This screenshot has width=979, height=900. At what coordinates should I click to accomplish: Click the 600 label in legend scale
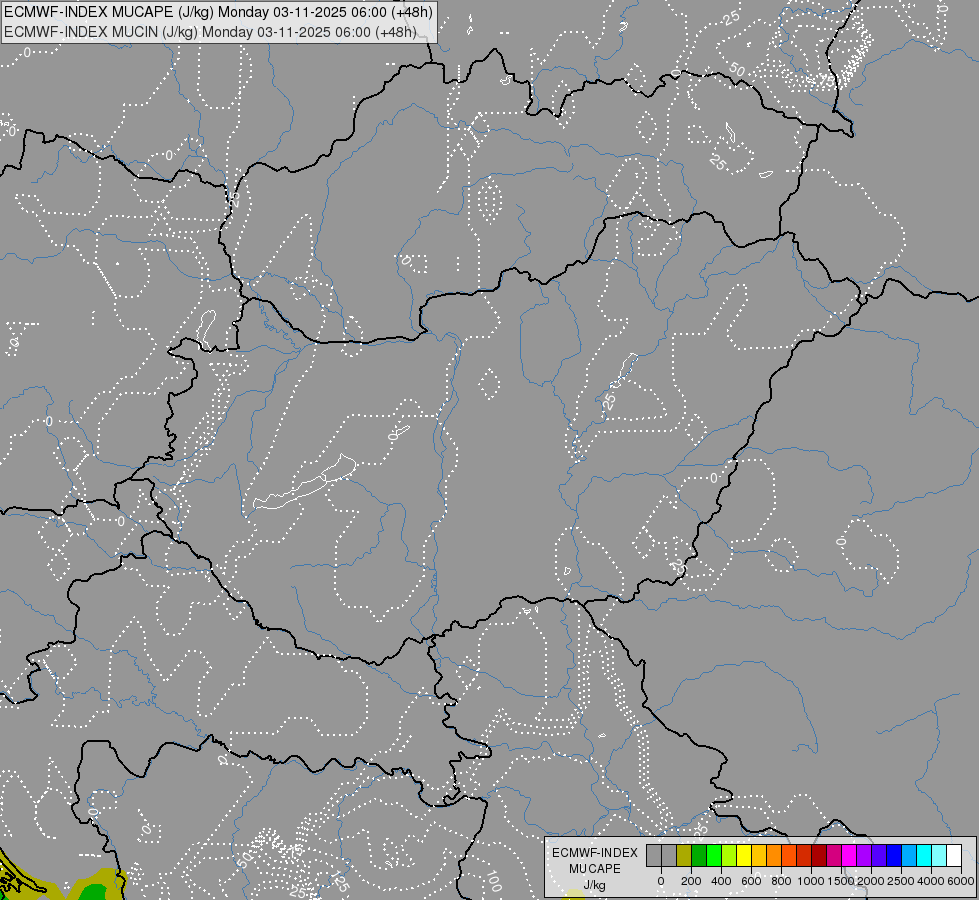point(751,881)
